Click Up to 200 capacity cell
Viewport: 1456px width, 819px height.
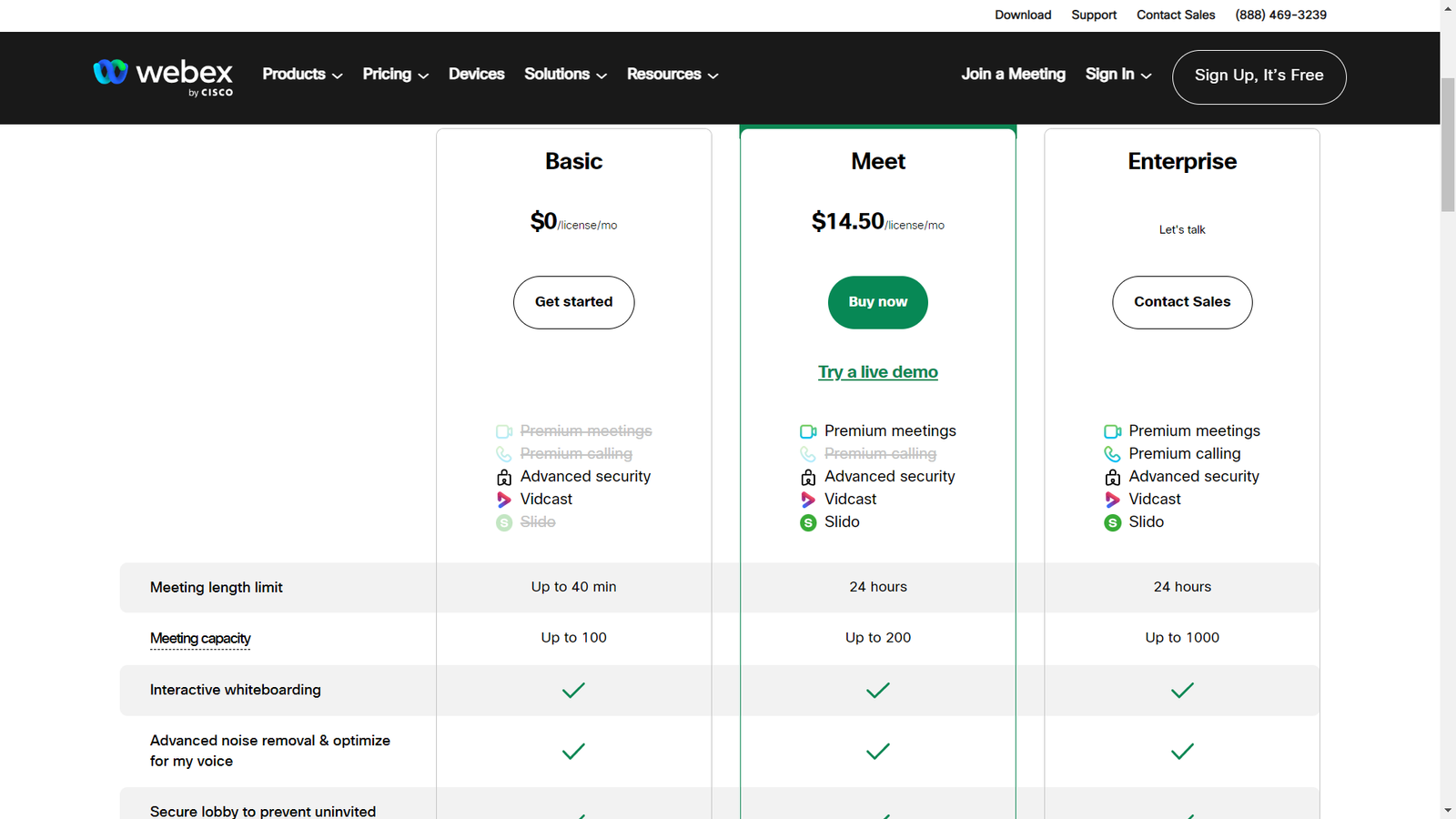(x=878, y=638)
